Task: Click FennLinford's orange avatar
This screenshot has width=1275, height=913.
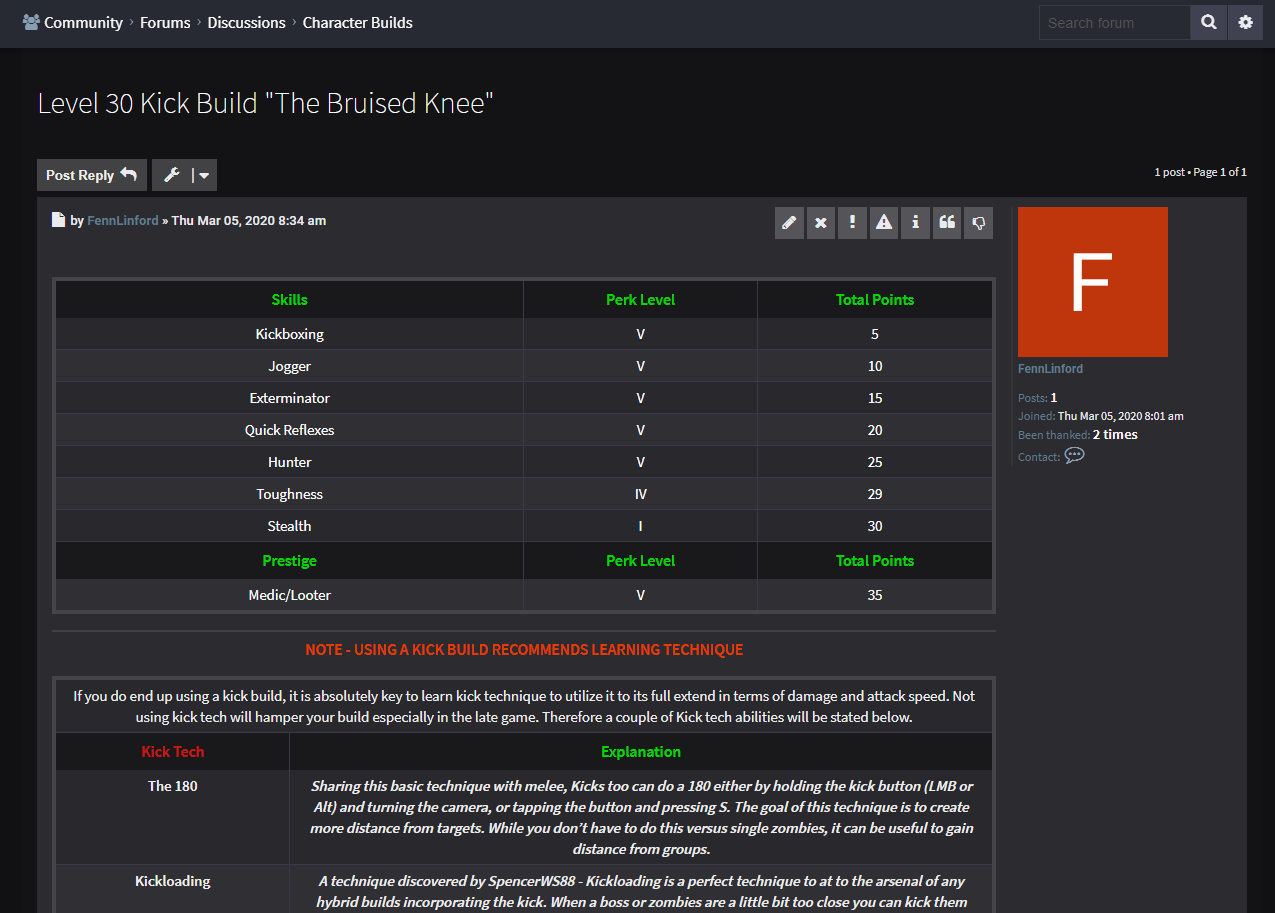Action: 1092,282
